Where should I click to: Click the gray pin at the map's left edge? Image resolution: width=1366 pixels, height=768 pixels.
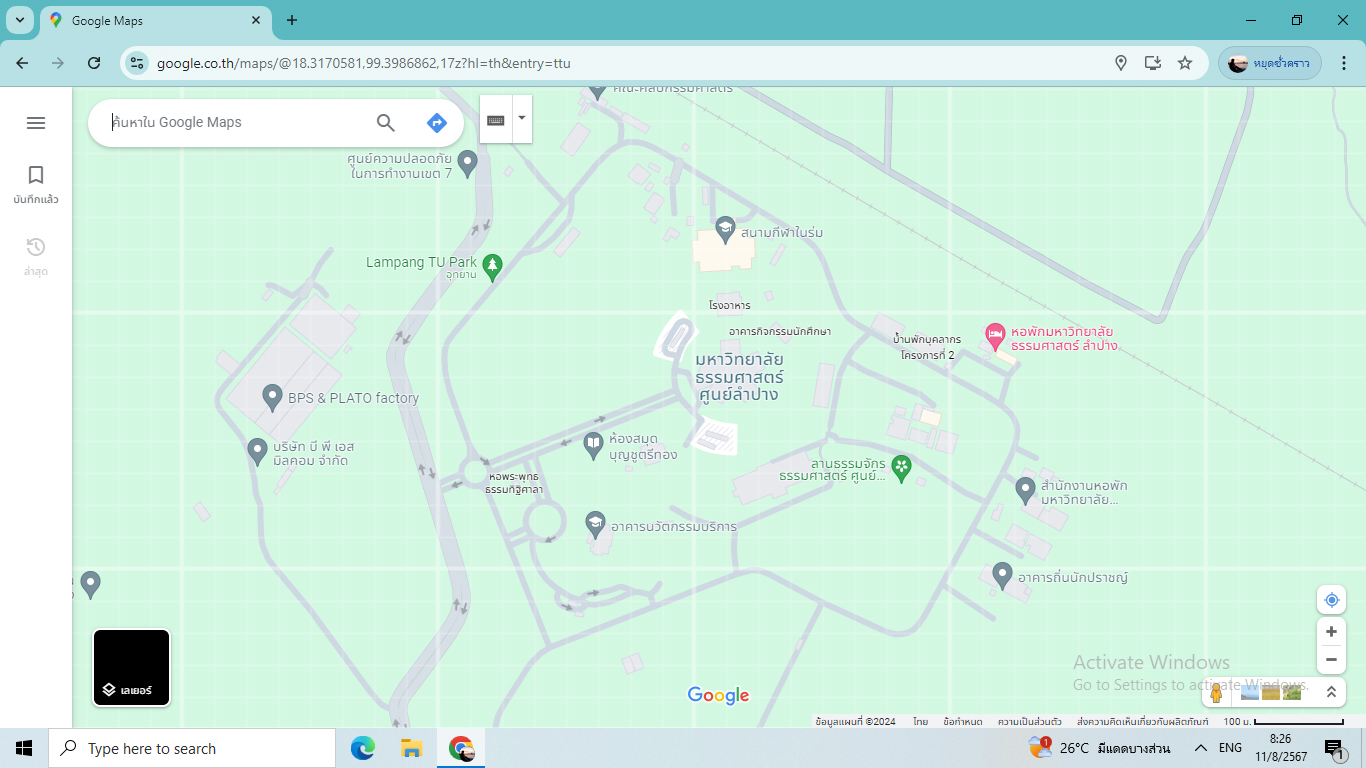point(91,584)
